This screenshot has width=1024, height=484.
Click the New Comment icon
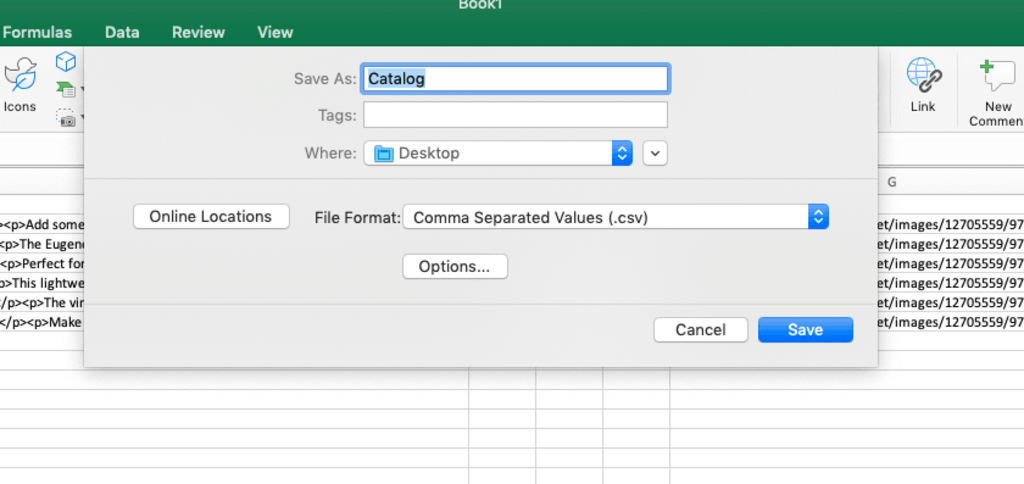996,84
